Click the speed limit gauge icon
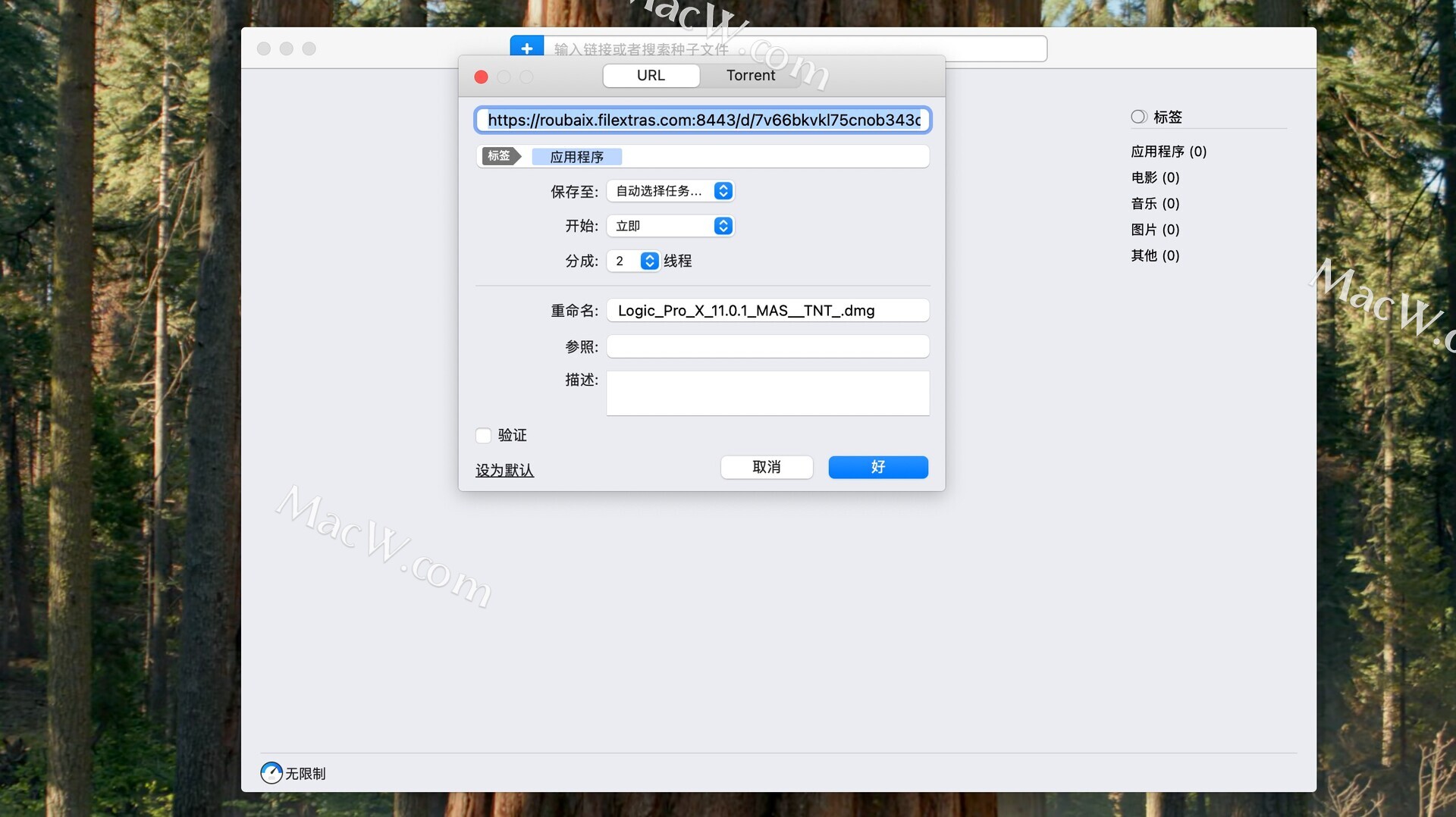This screenshot has width=1456, height=817. coord(271,773)
